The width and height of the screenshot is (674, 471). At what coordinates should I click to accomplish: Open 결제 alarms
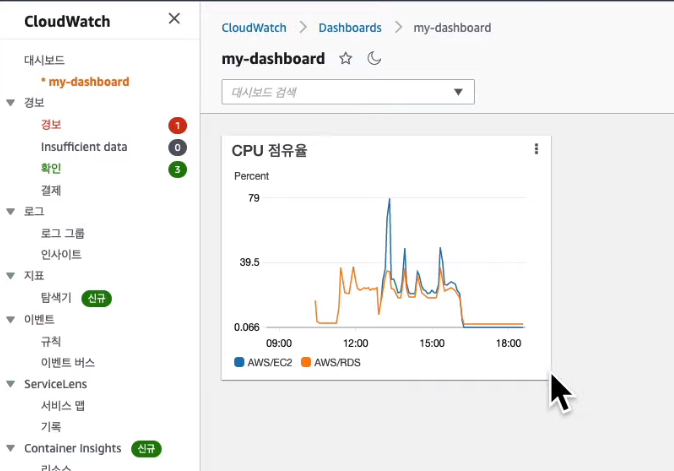[x=51, y=190]
